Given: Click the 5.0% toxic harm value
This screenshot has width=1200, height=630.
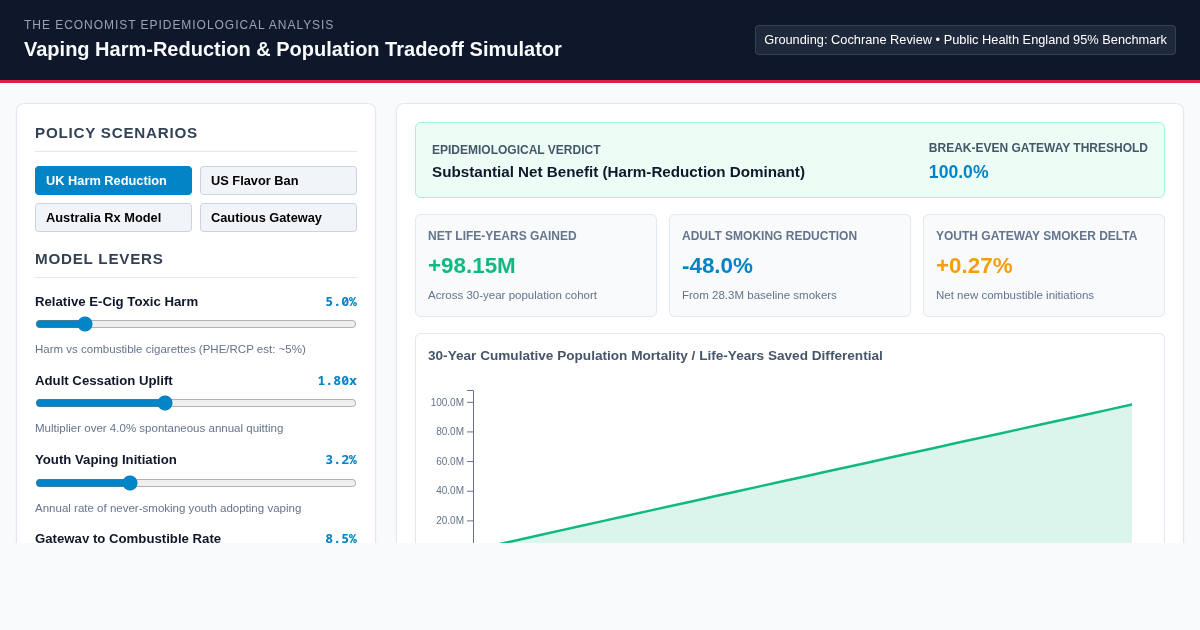Looking at the screenshot, I should pyautogui.click(x=341, y=302).
